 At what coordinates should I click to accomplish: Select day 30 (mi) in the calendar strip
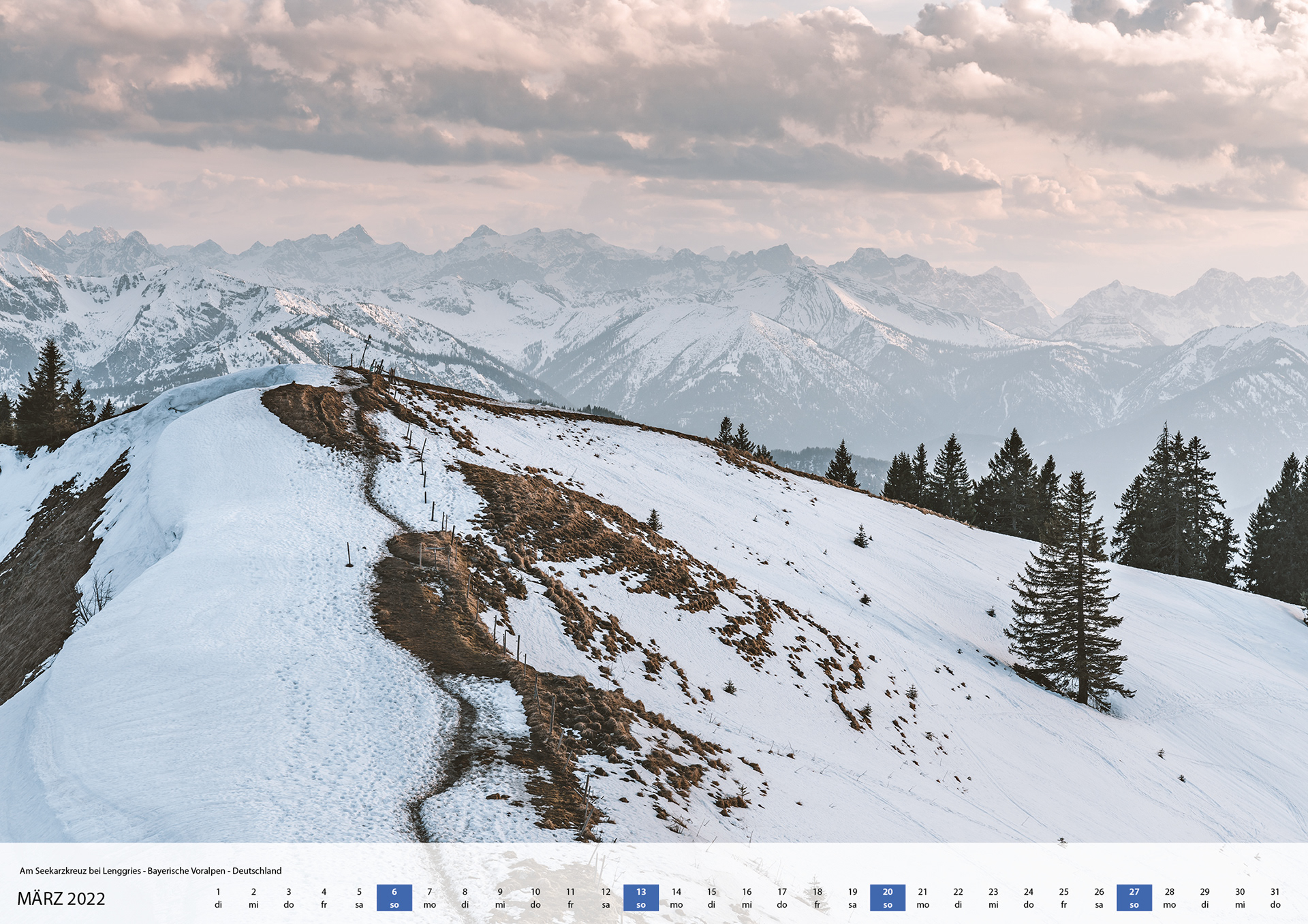[1240, 898]
